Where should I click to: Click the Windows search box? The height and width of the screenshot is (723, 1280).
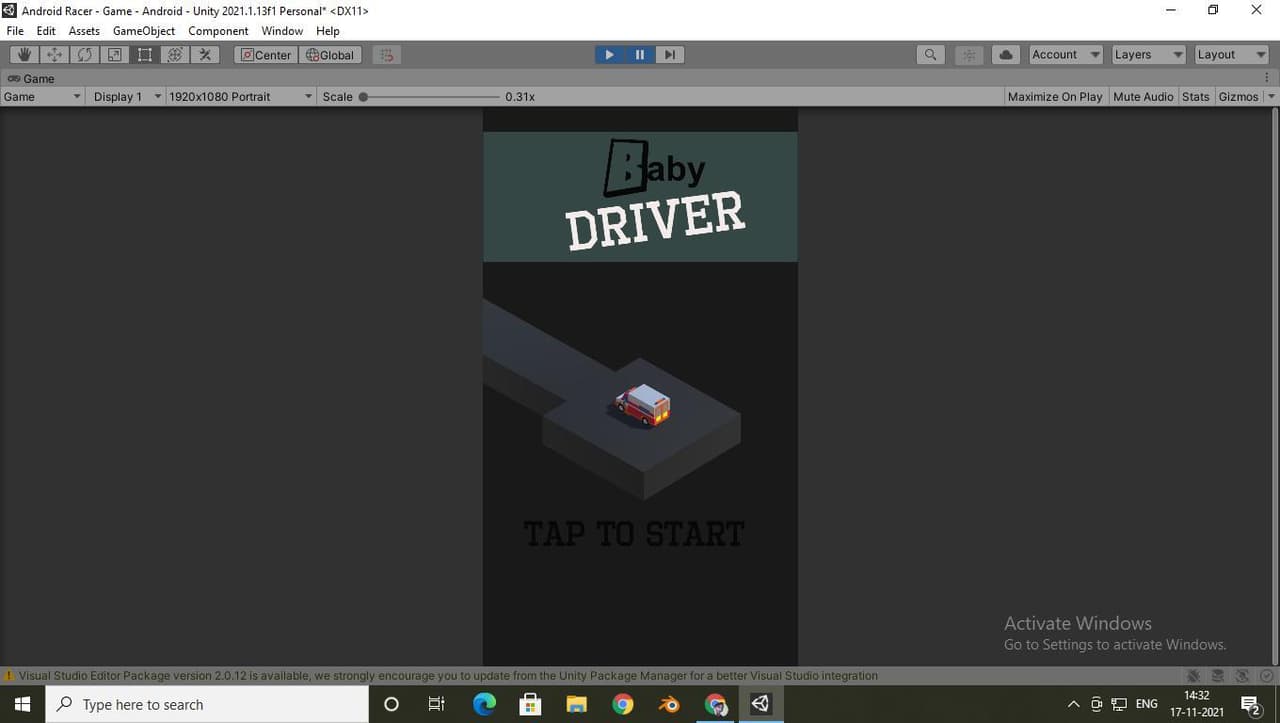pyautogui.click(x=207, y=704)
